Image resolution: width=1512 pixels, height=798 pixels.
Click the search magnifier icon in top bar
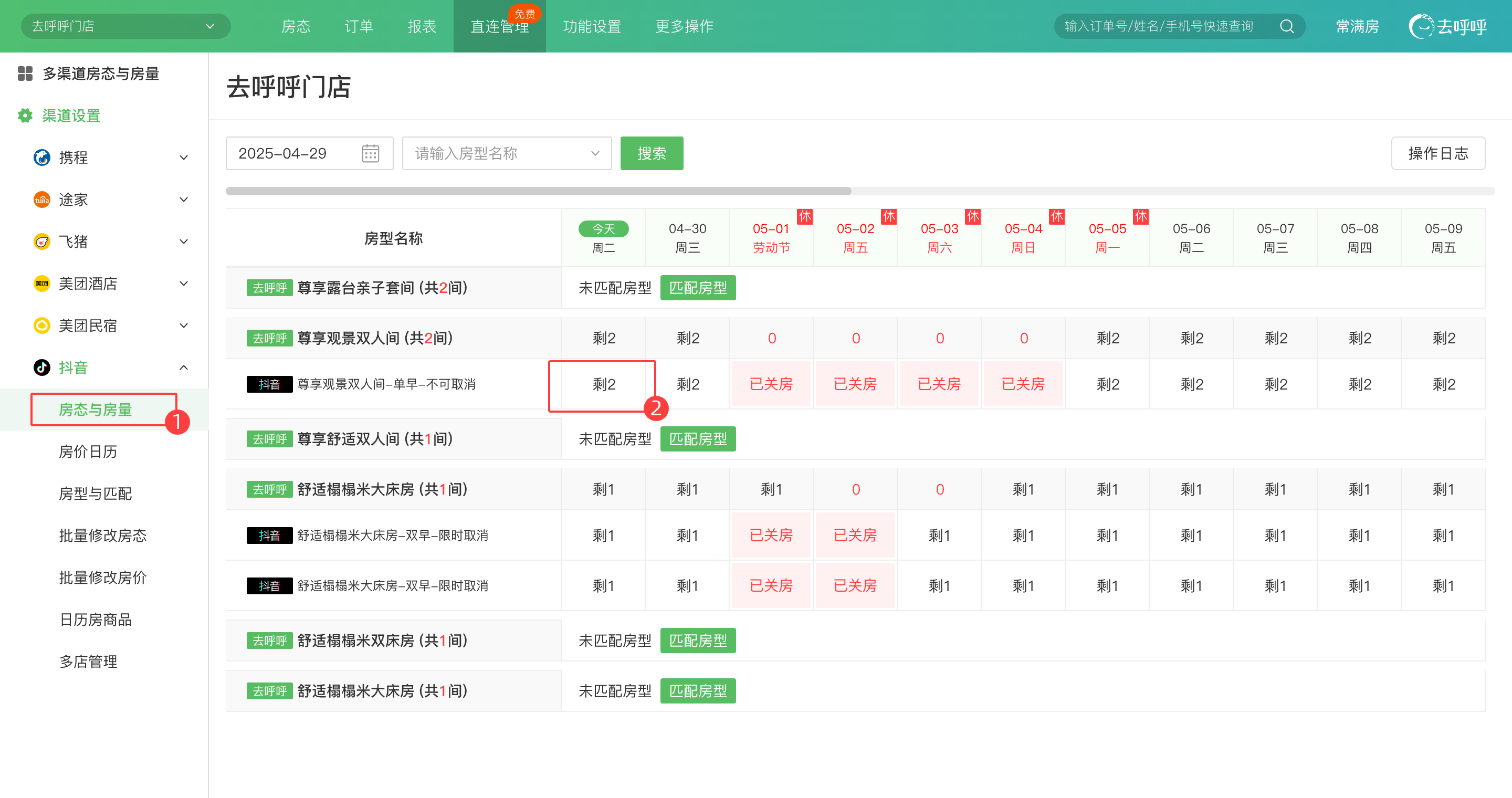pyautogui.click(x=1287, y=26)
